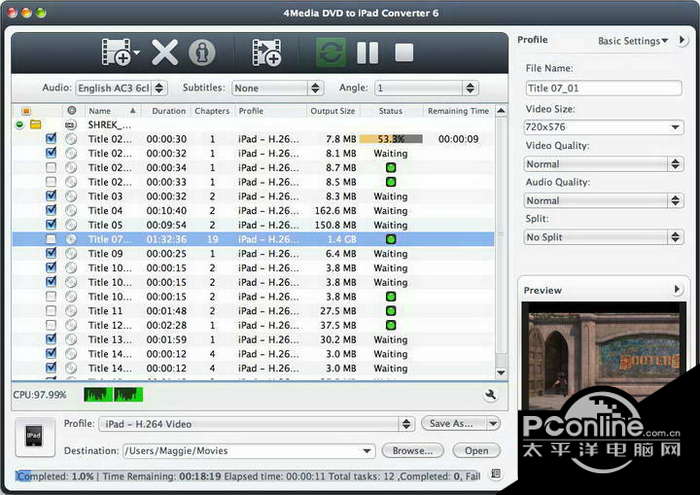The image size is (700, 495).
Task: Uncheck the Title 05 checkbox
Action: tap(51, 224)
